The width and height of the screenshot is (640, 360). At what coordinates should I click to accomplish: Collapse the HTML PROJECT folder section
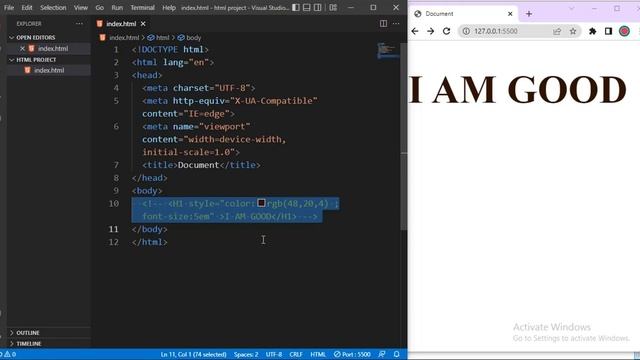[36, 60]
